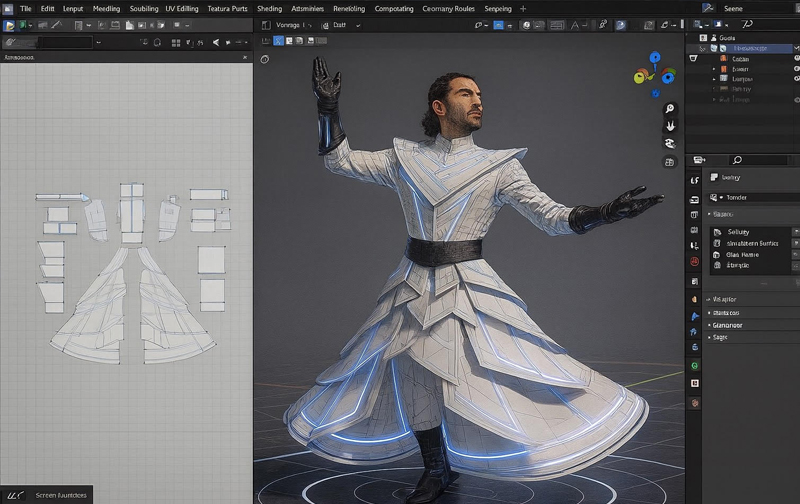This screenshot has height=504, width=800.
Task: Expand the Sagec properties section
Action: click(719, 338)
